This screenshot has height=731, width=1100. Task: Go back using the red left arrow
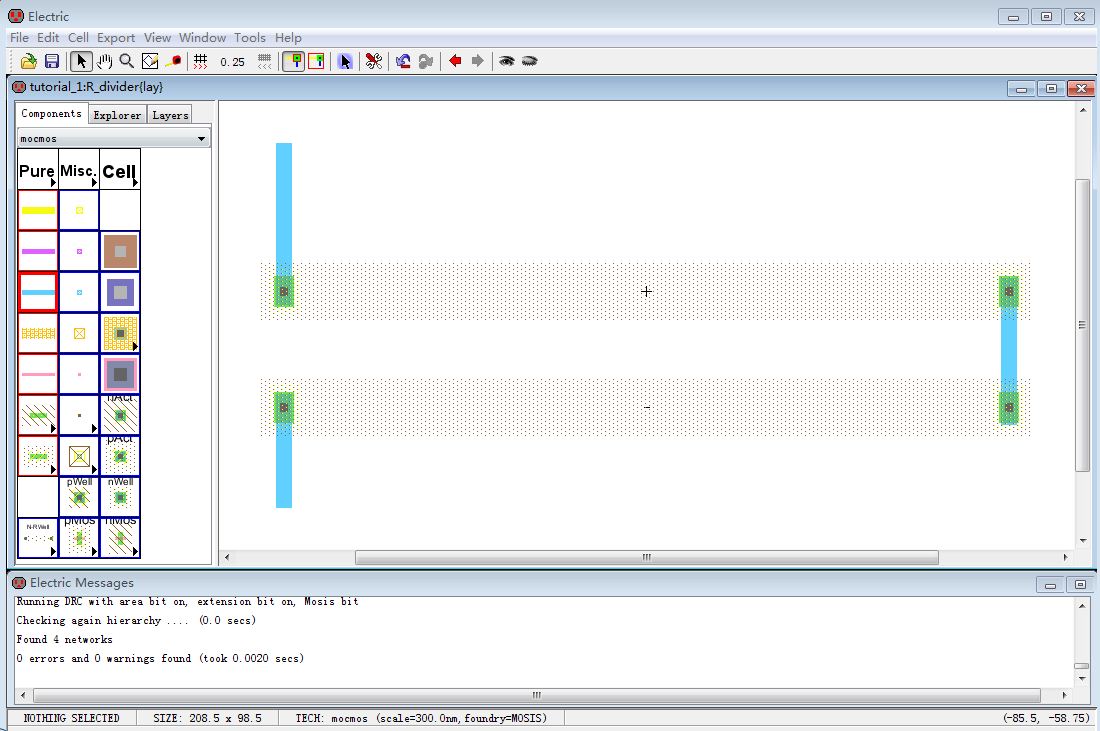[x=455, y=61]
